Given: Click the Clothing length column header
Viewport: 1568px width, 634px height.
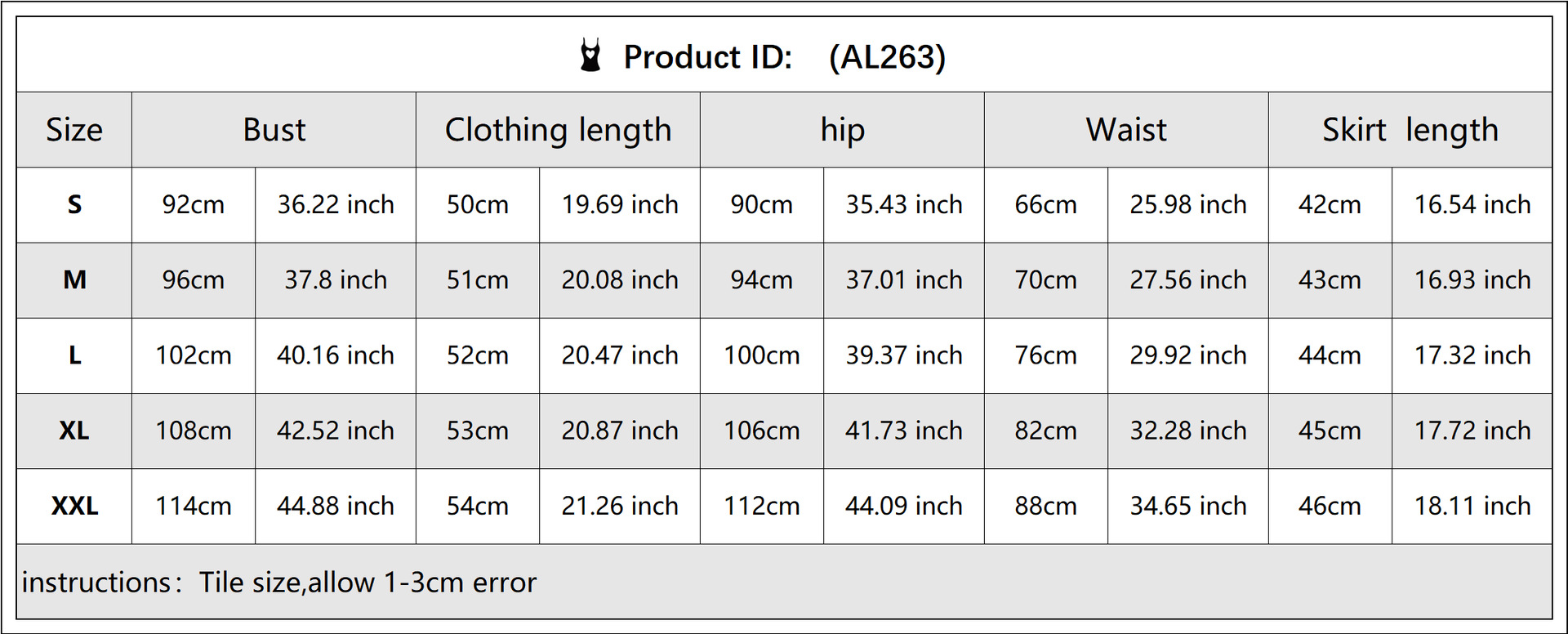Looking at the screenshot, I should tap(558, 130).
